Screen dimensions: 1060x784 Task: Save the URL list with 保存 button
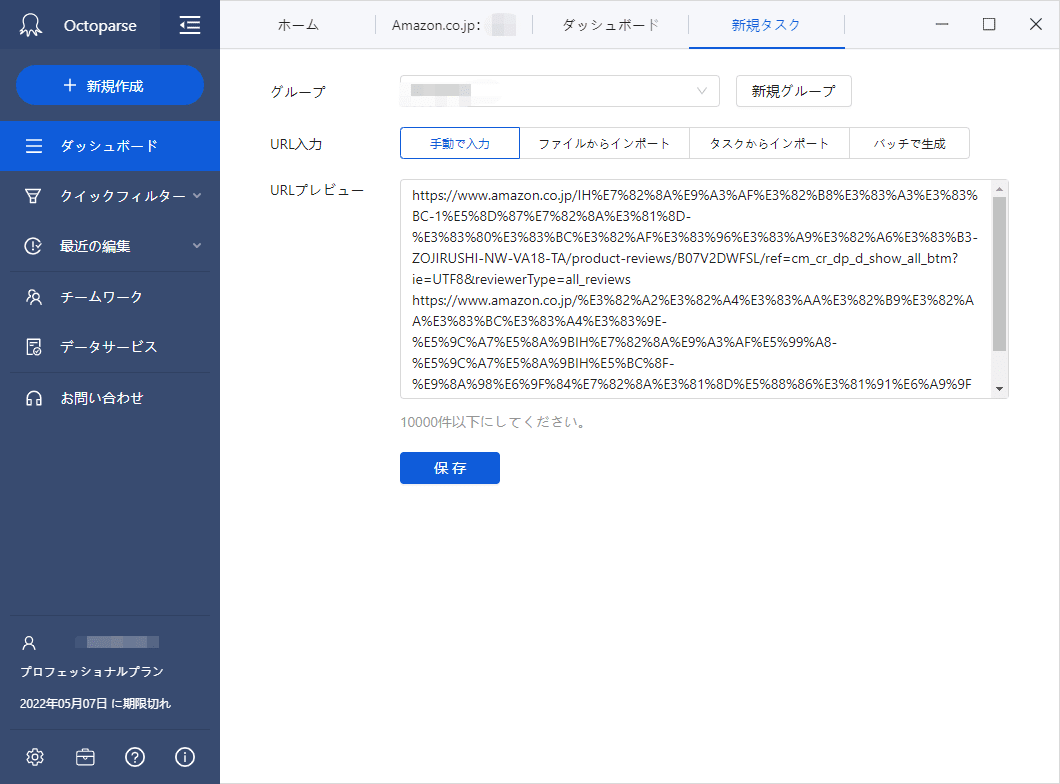tap(449, 467)
